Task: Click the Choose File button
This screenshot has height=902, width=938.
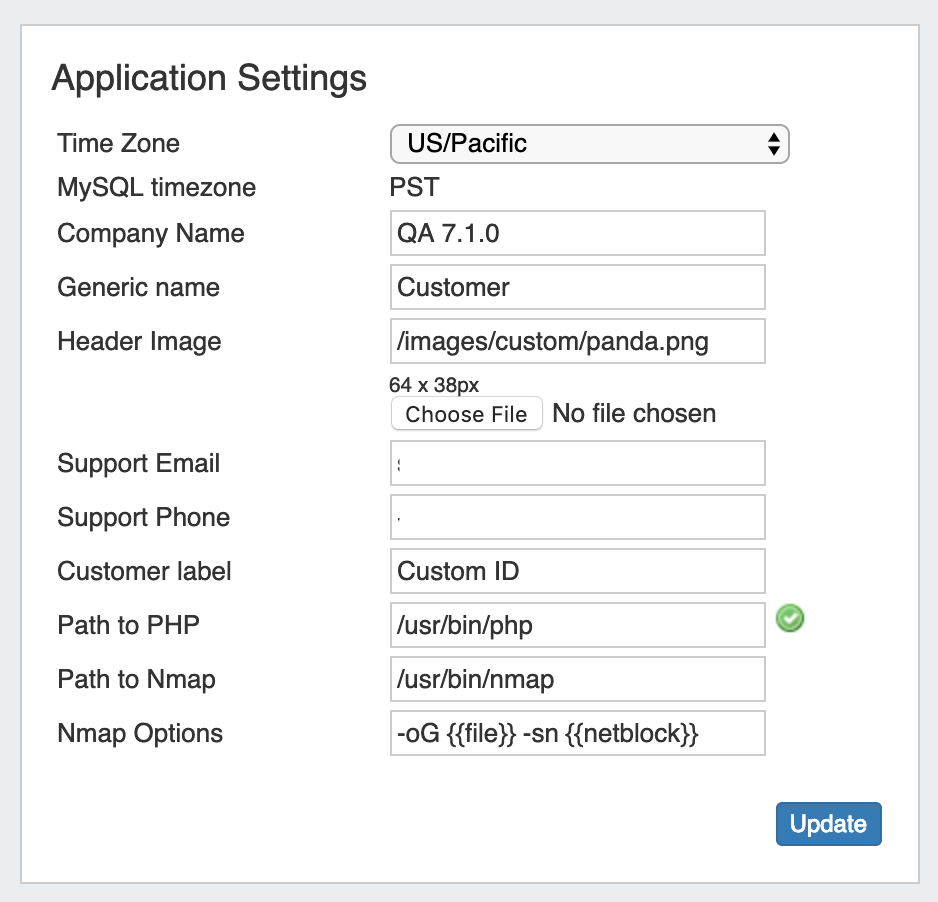Action: click(466, 414)
